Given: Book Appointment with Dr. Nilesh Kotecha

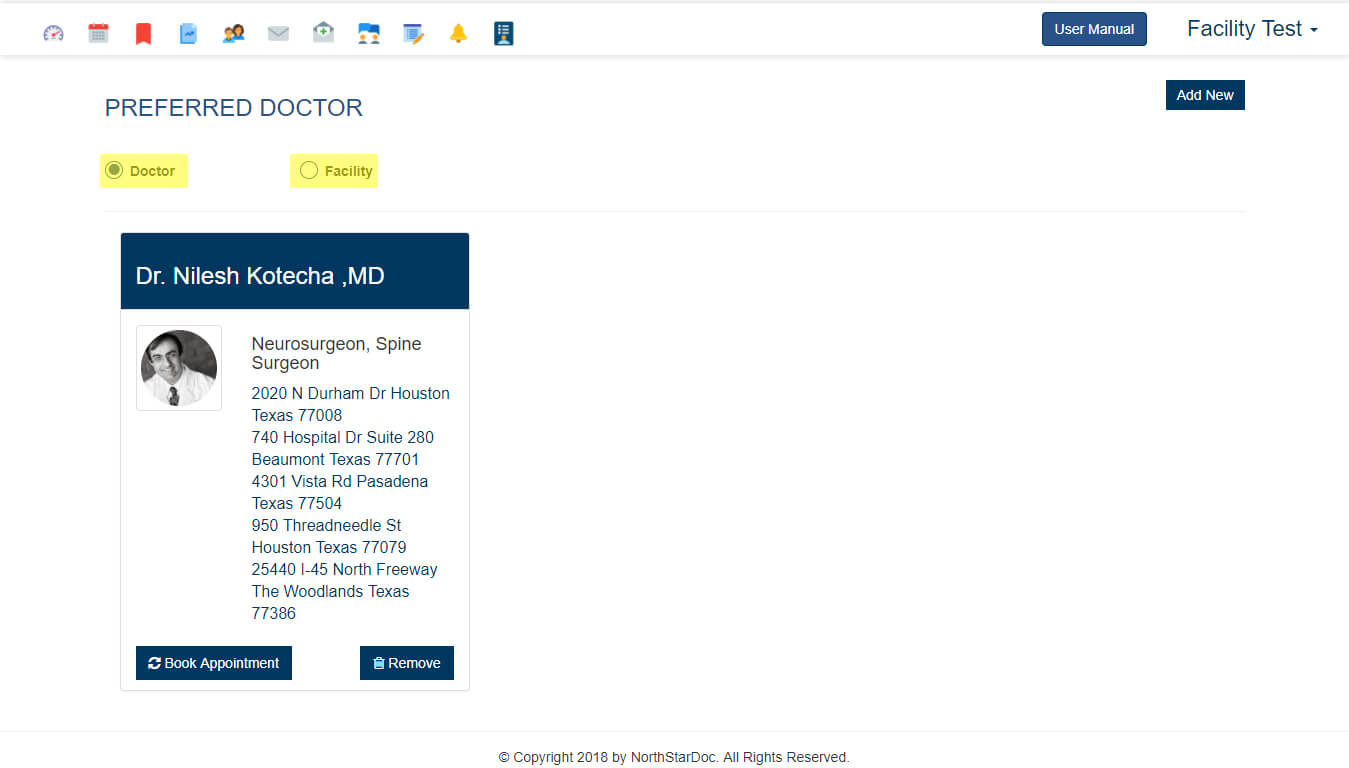Looking at the screenshot, I should [213, 663].
